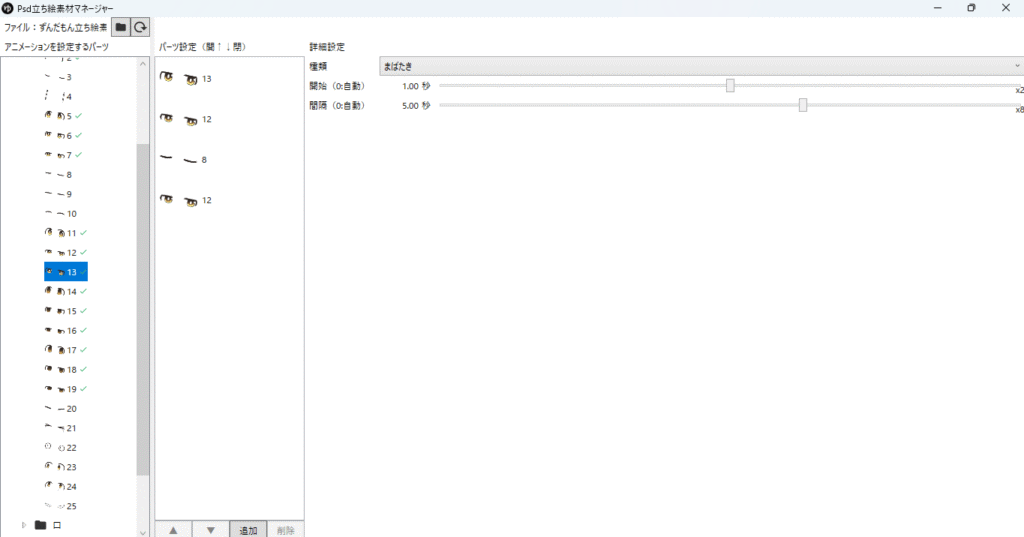Screen dimensions: 1024x537
Task: Move selected part down with ▼ button
Action: tap(210, 530)
